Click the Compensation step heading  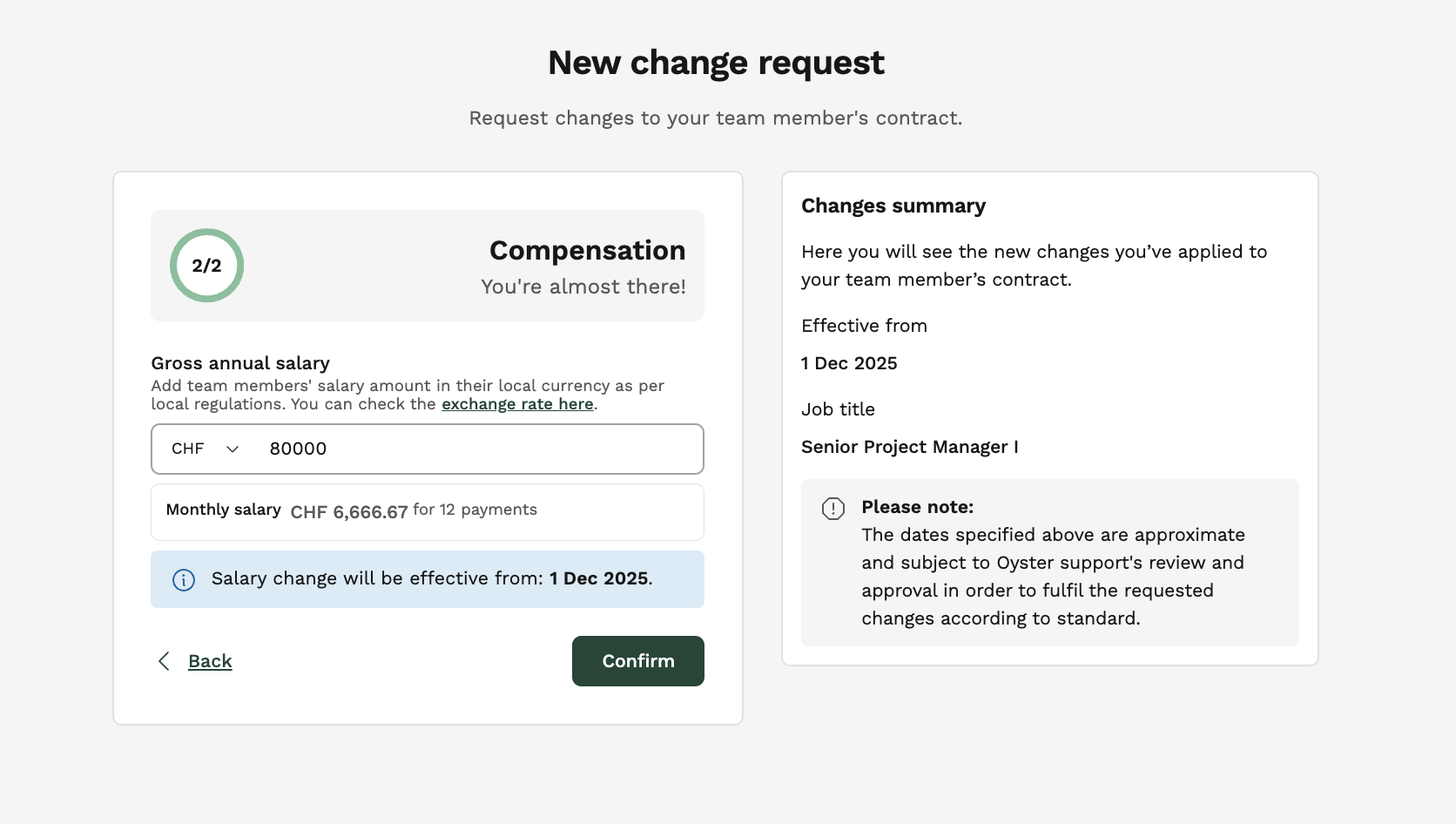[588, 250]
